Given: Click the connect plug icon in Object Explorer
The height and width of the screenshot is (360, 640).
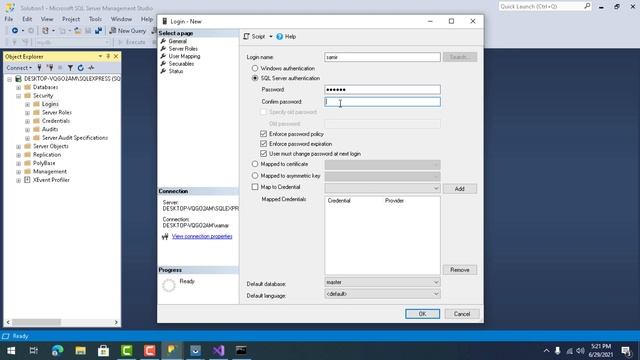Looking at the screenshot, I should coord(40,68).
